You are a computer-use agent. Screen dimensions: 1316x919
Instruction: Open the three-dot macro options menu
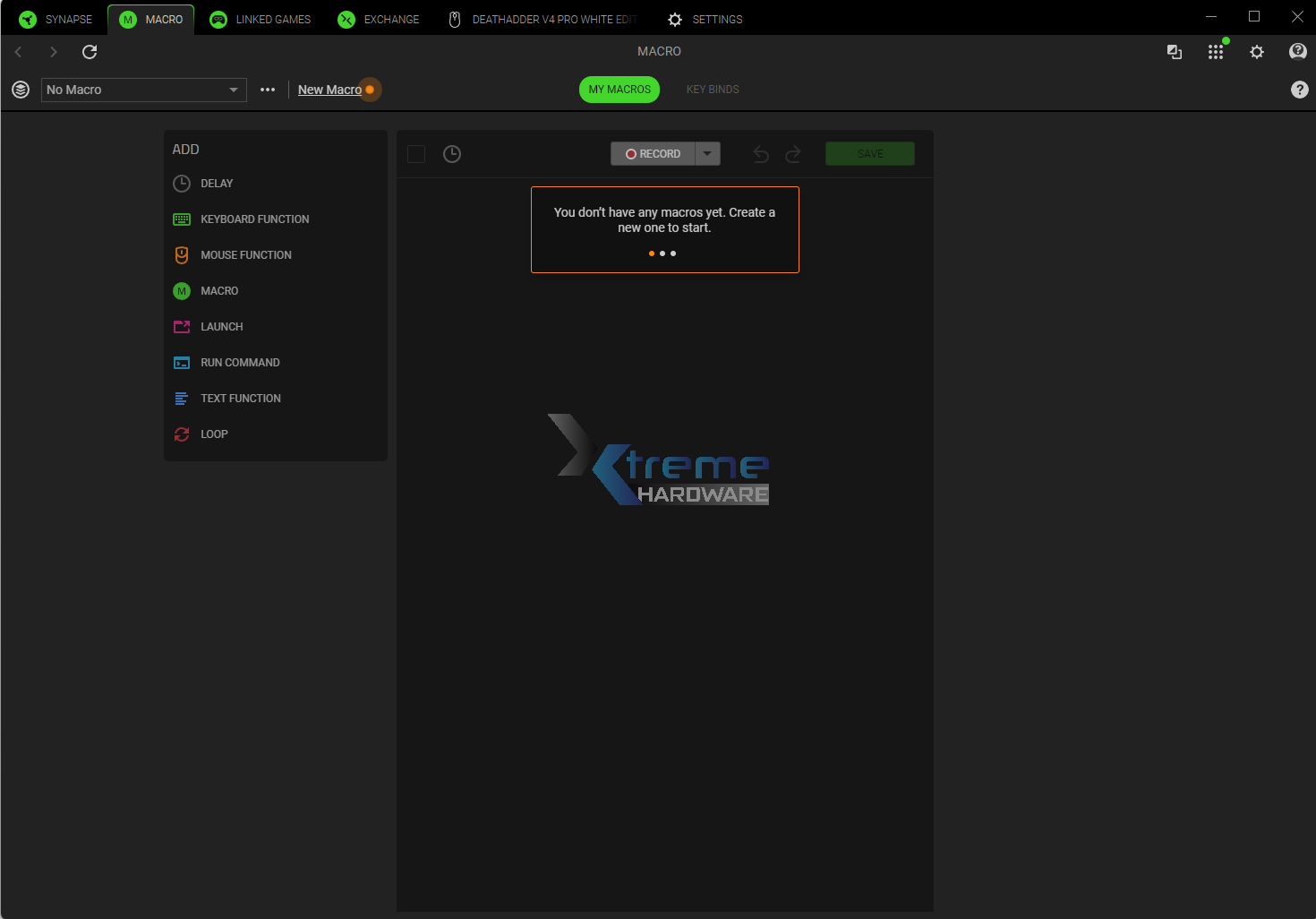tap(268, 90)
